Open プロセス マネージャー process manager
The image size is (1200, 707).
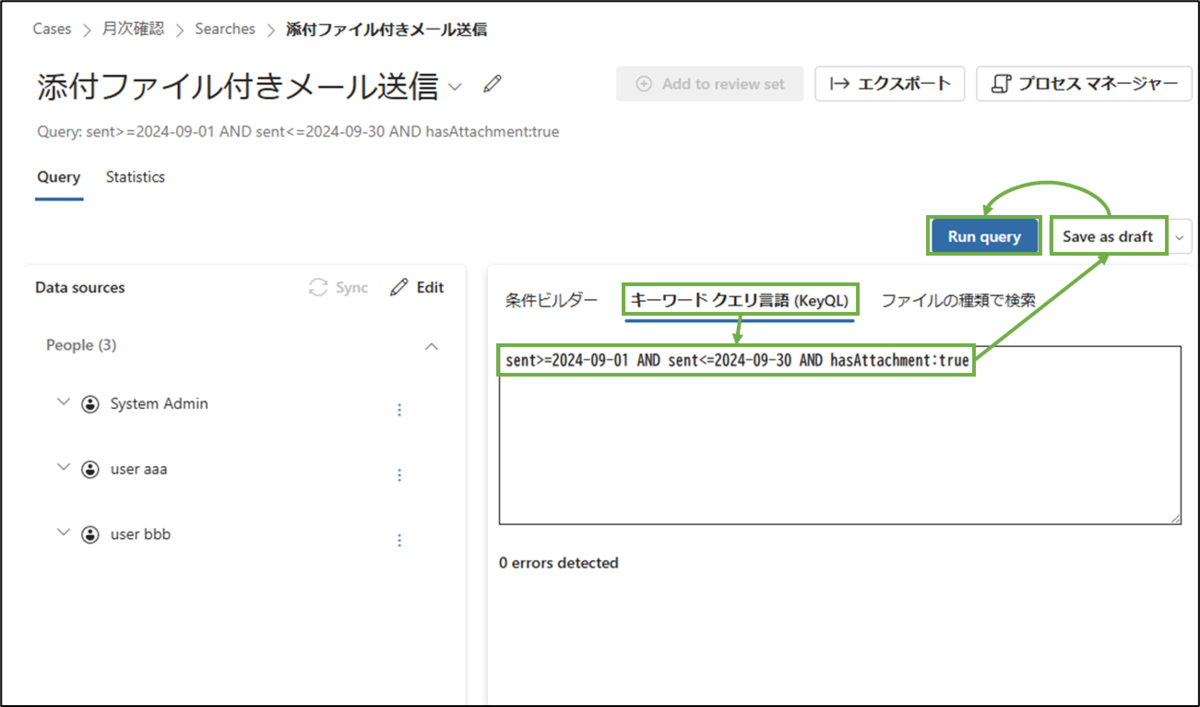click(x=1084, y=84)
